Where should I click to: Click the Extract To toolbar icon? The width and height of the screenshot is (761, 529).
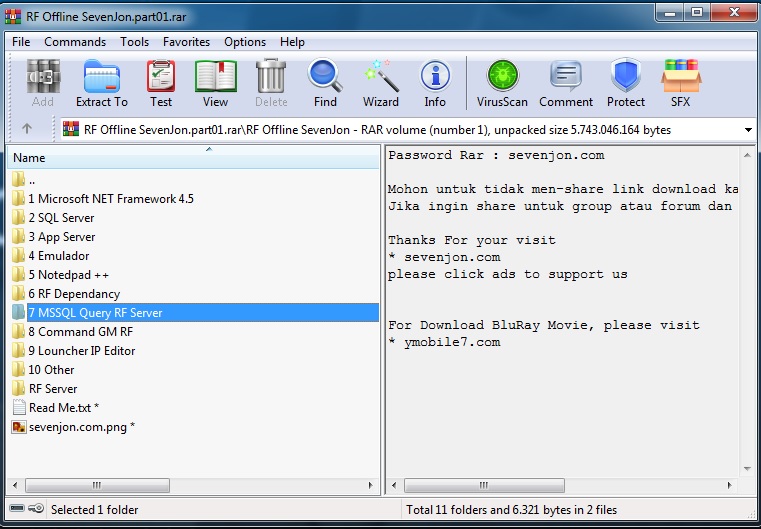(x=101, y=76)
